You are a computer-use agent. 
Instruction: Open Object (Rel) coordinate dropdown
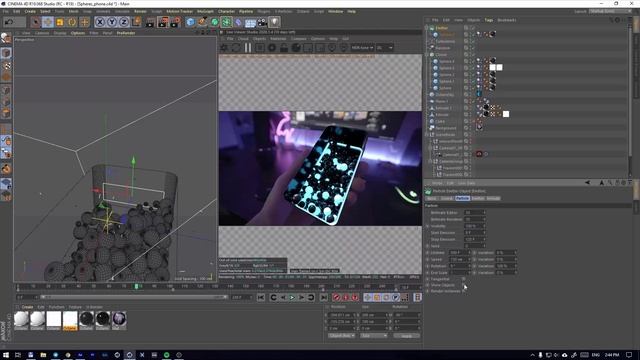click(x=342, y=336)
